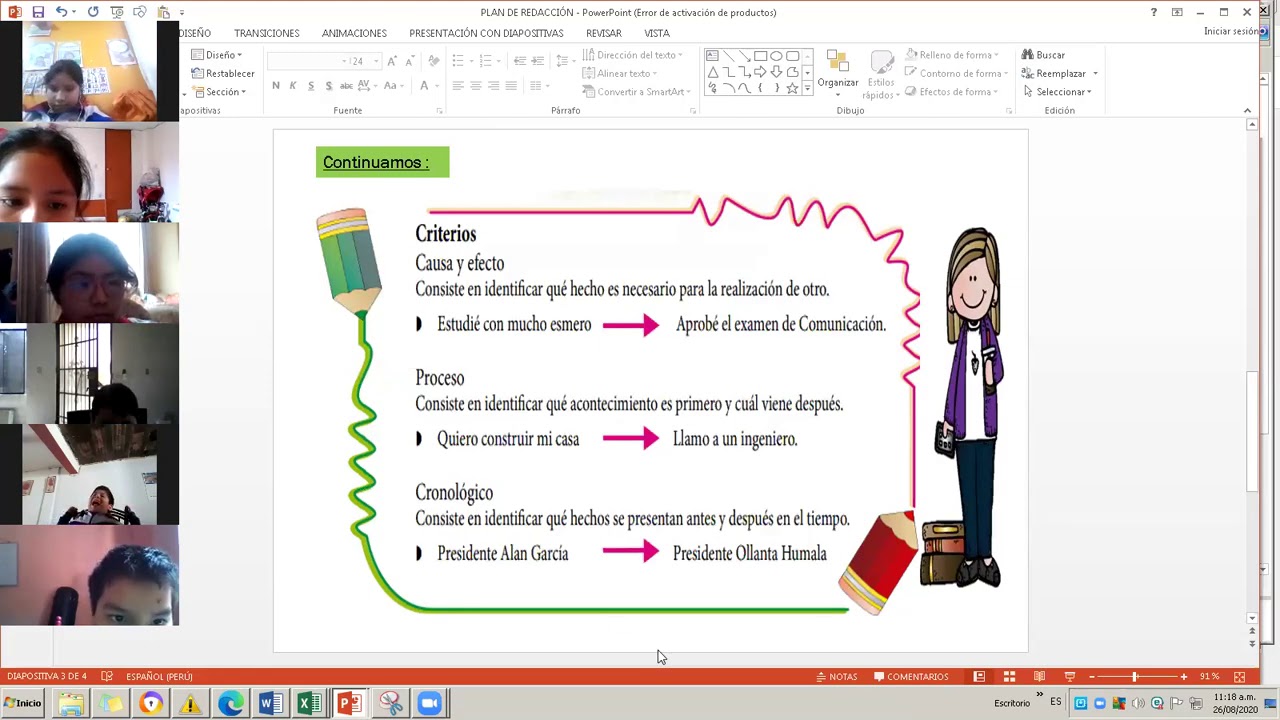Collapse the ribbon with the chevron

1247,110
